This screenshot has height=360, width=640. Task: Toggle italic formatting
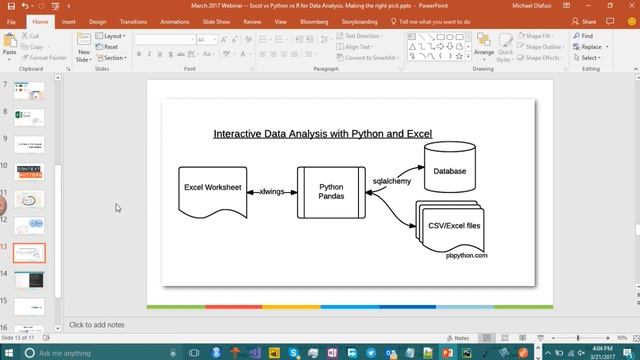point(149,54)
